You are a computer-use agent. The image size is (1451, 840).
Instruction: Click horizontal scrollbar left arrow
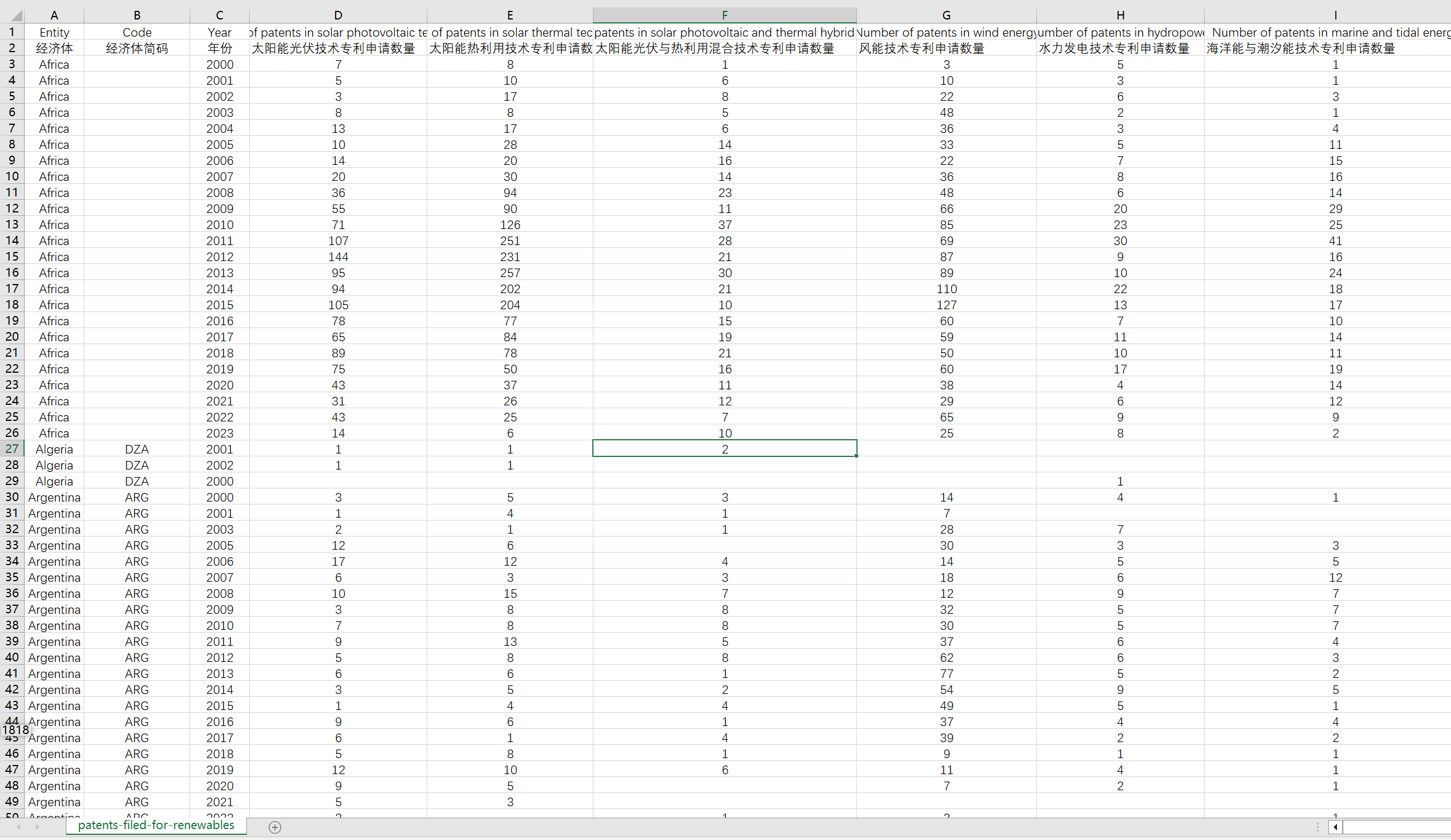tap(1336, 827)
